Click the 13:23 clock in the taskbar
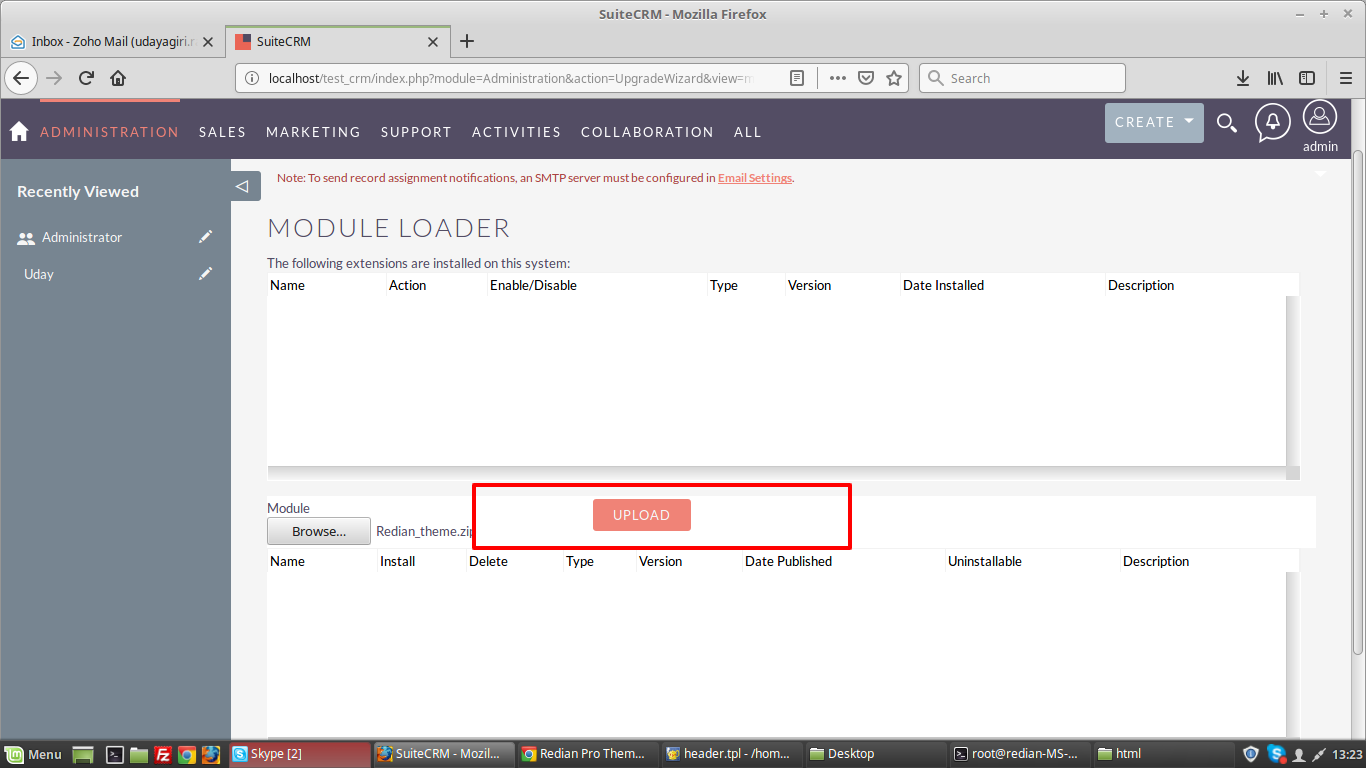The image size is (1366, 768). click(1348, 755)
